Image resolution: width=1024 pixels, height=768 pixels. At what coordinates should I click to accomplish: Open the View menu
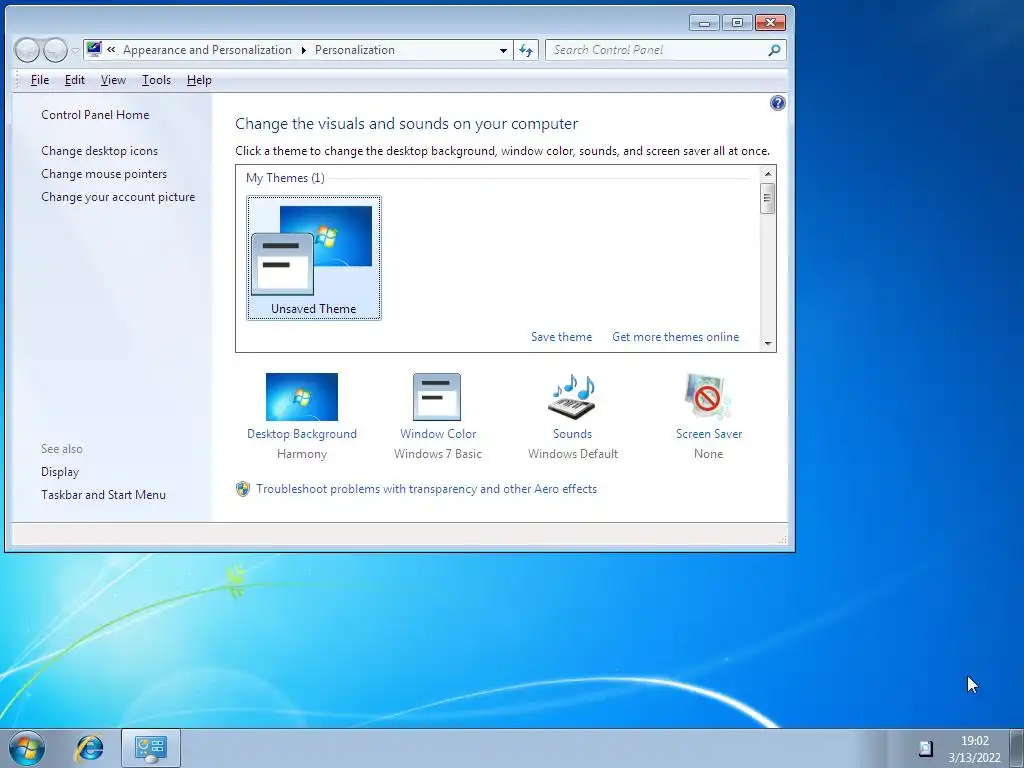[x=113, y=80]
